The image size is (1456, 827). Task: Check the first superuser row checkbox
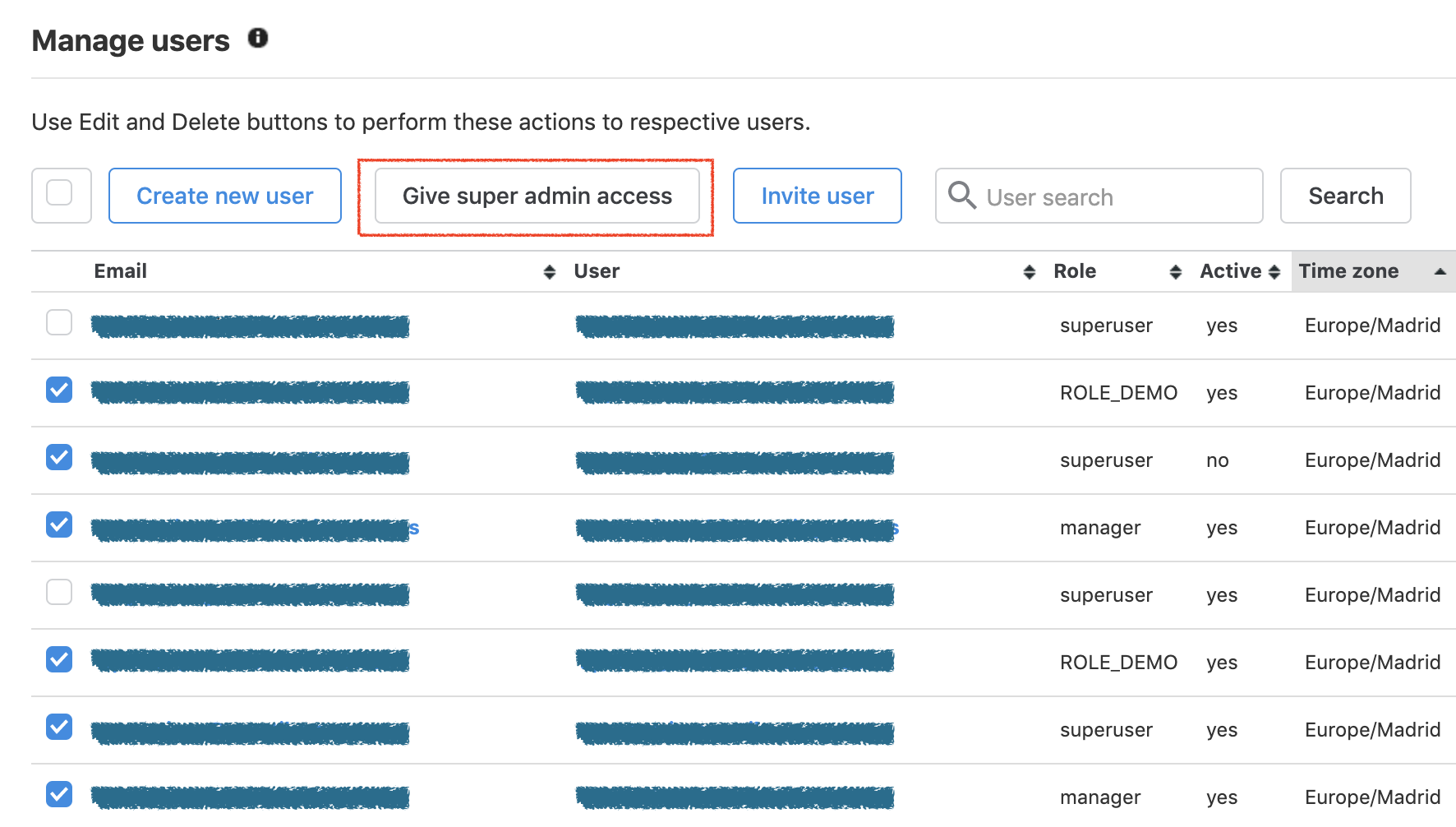pos(59,322)
